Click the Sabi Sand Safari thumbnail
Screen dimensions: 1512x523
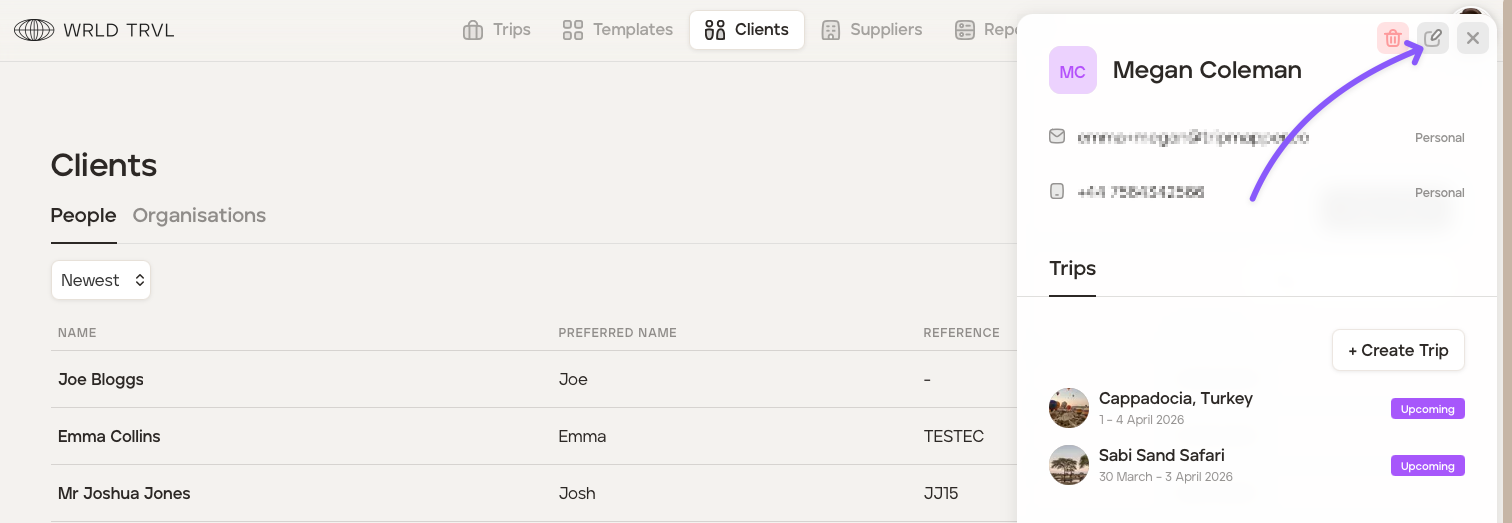pyautogui.click(x=1069, y=465)
